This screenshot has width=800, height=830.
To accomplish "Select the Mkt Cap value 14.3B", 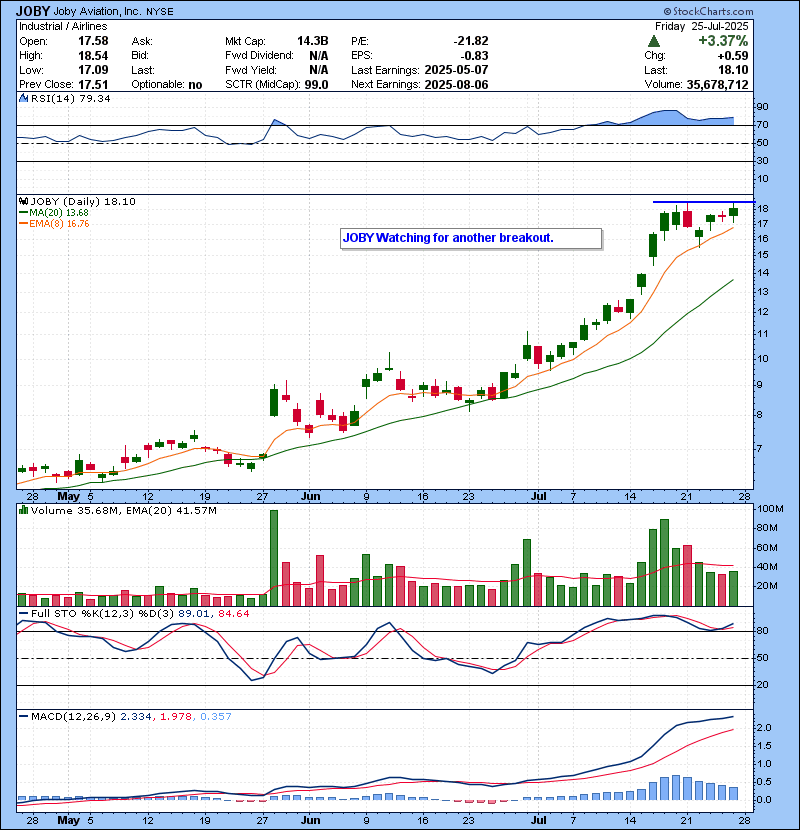I will (x=313, y=41).
